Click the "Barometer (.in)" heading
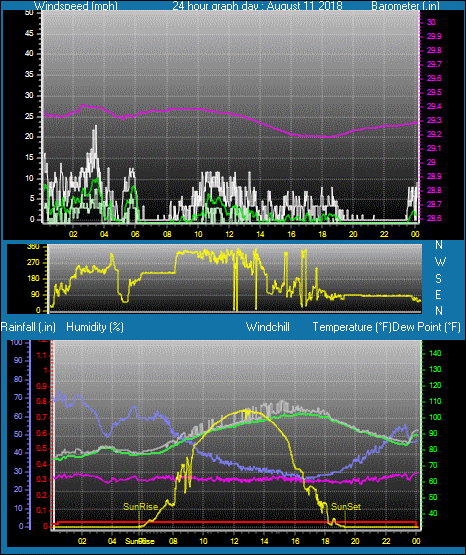Viewport: 466px width, 555px height. coord(405,6)
